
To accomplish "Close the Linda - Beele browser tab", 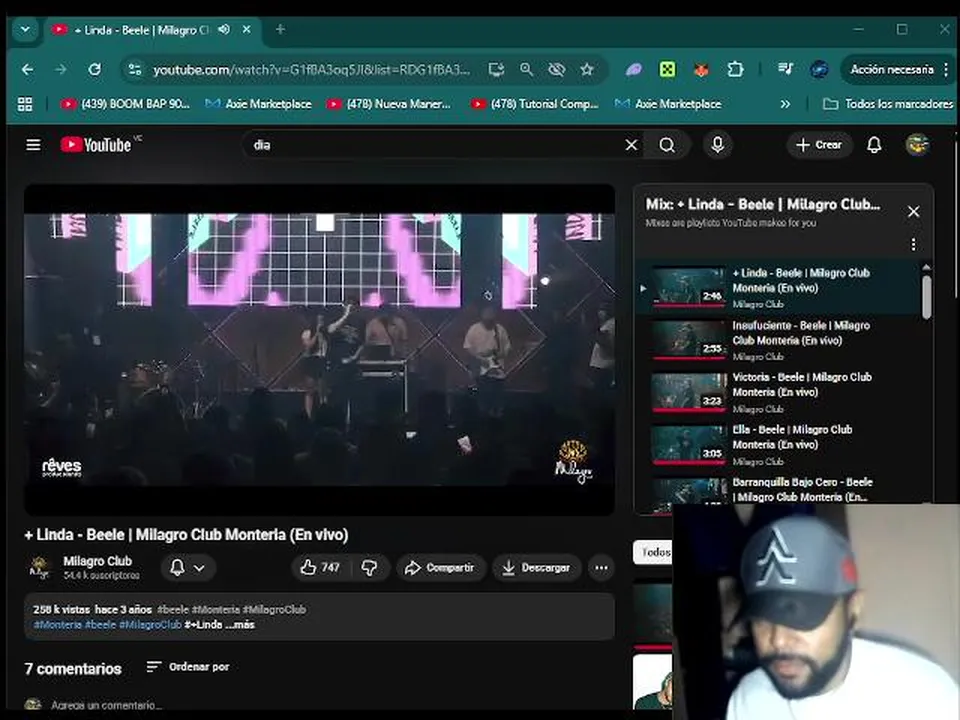I will click(x=246, y=29).
